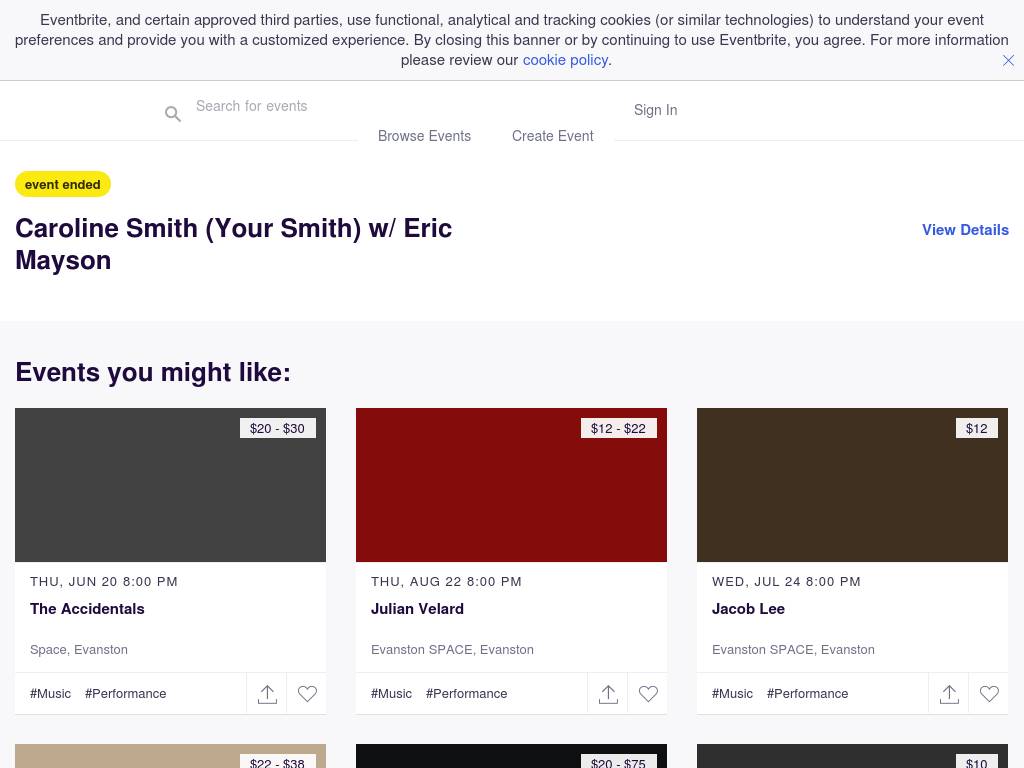Image resolution: width=1024 pixels, height=768 pixels.
Task: Open the Julian Velard red thumbnail
Action: 511,485
